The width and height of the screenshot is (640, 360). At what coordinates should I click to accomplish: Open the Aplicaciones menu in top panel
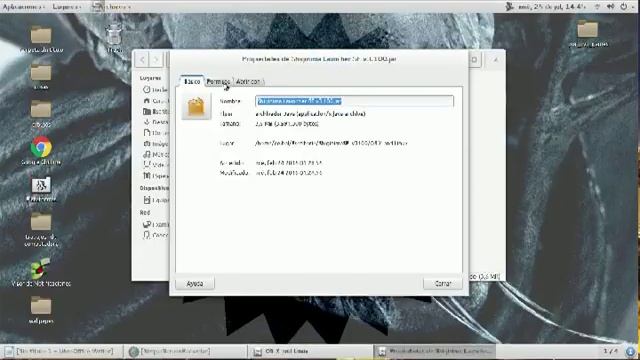click(24, 7)
